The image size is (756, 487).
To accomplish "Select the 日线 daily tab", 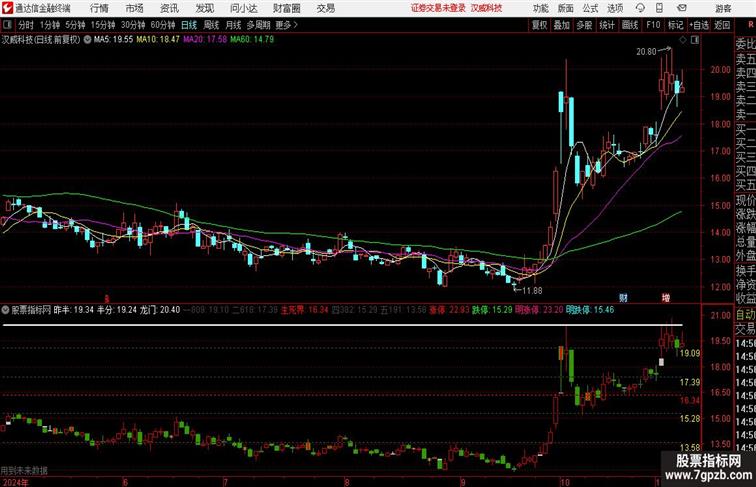I will pyautogui.click(x=189, y=25).
